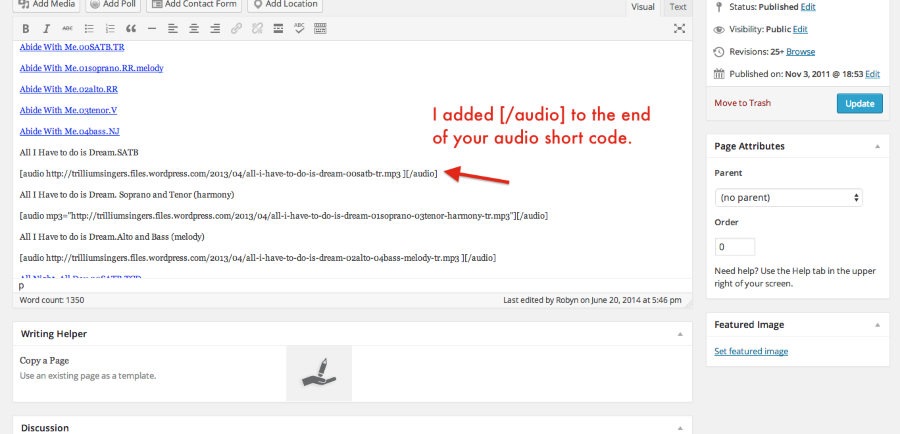Viewport: 900px width, 434px height.
Task: Click the Add Location button
Action: coord(285,5)
